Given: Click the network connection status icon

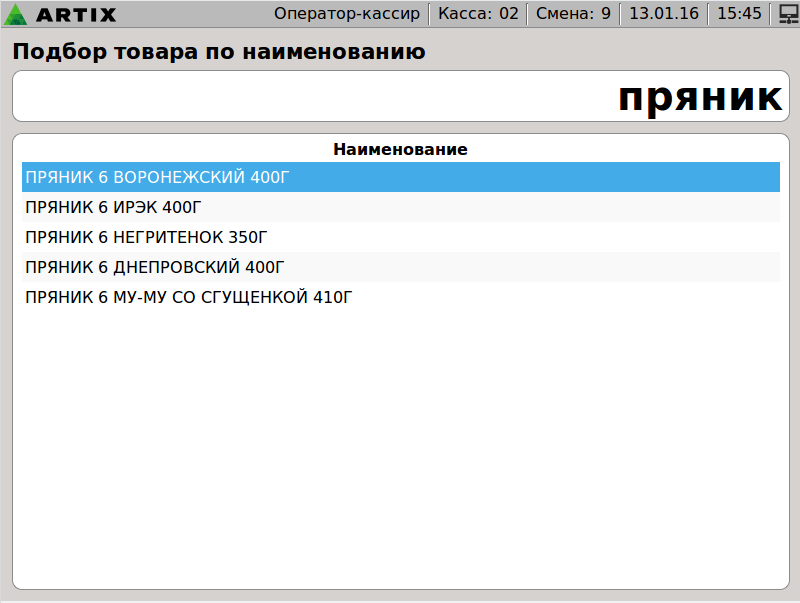Looking at the screenshot, I should tap(788, 15).
